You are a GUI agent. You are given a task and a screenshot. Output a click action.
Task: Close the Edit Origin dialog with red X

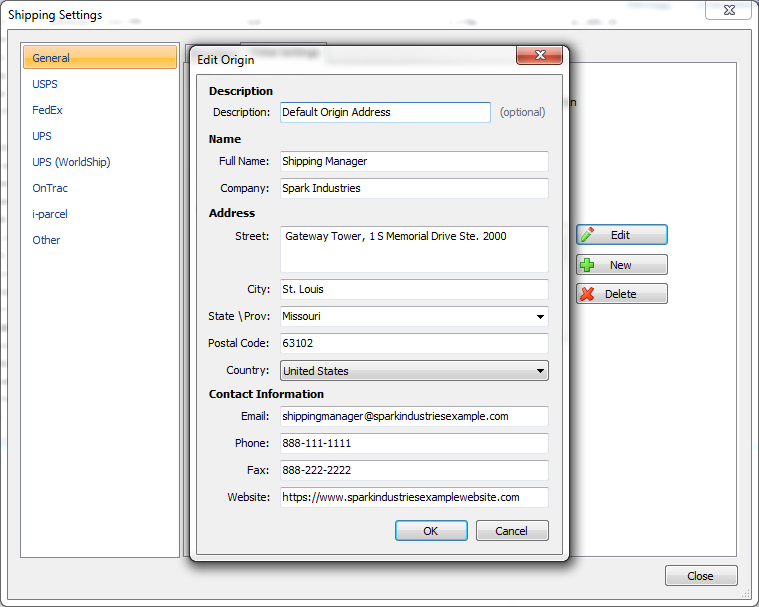[540, 55]
